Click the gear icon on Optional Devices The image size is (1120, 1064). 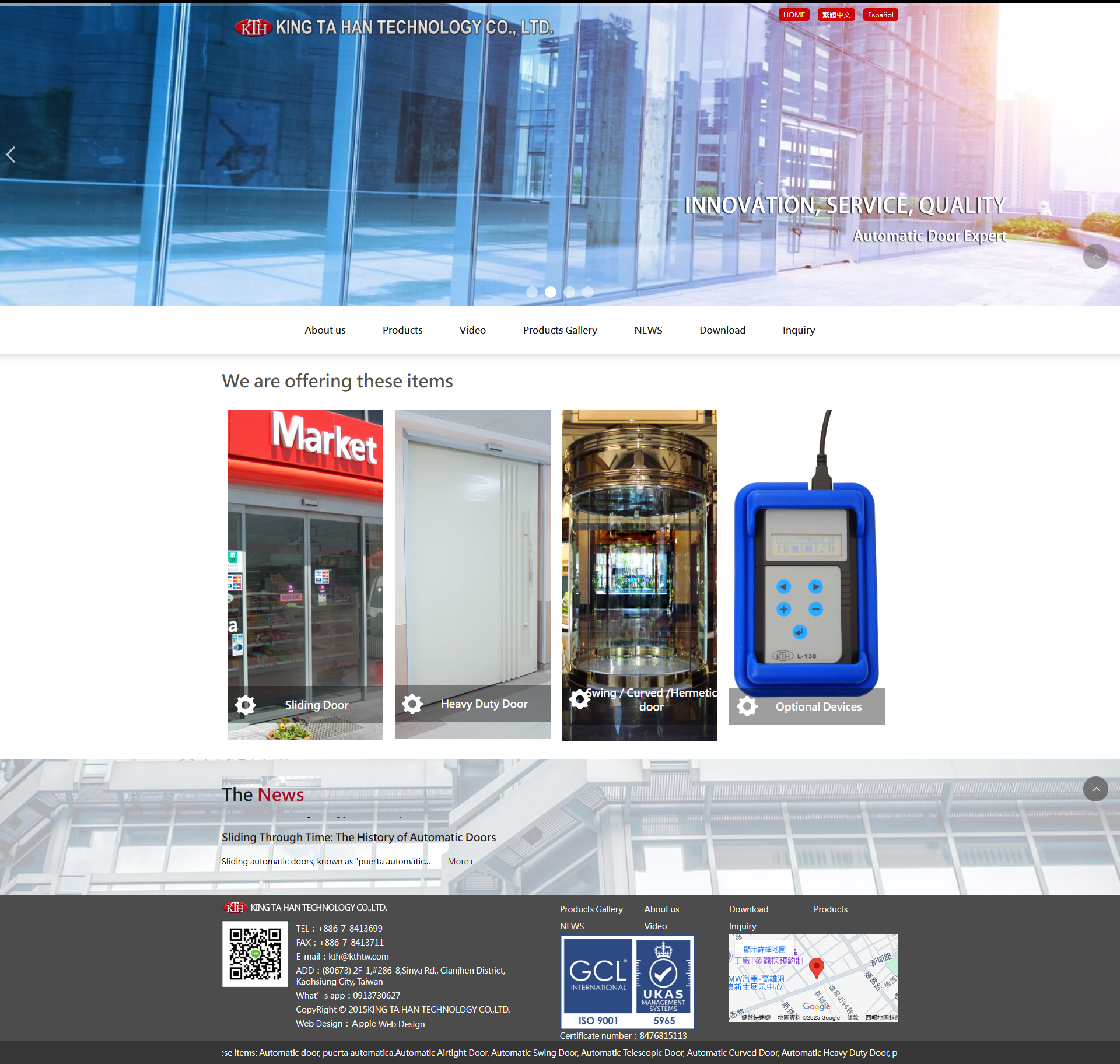(x=747, y=706)
